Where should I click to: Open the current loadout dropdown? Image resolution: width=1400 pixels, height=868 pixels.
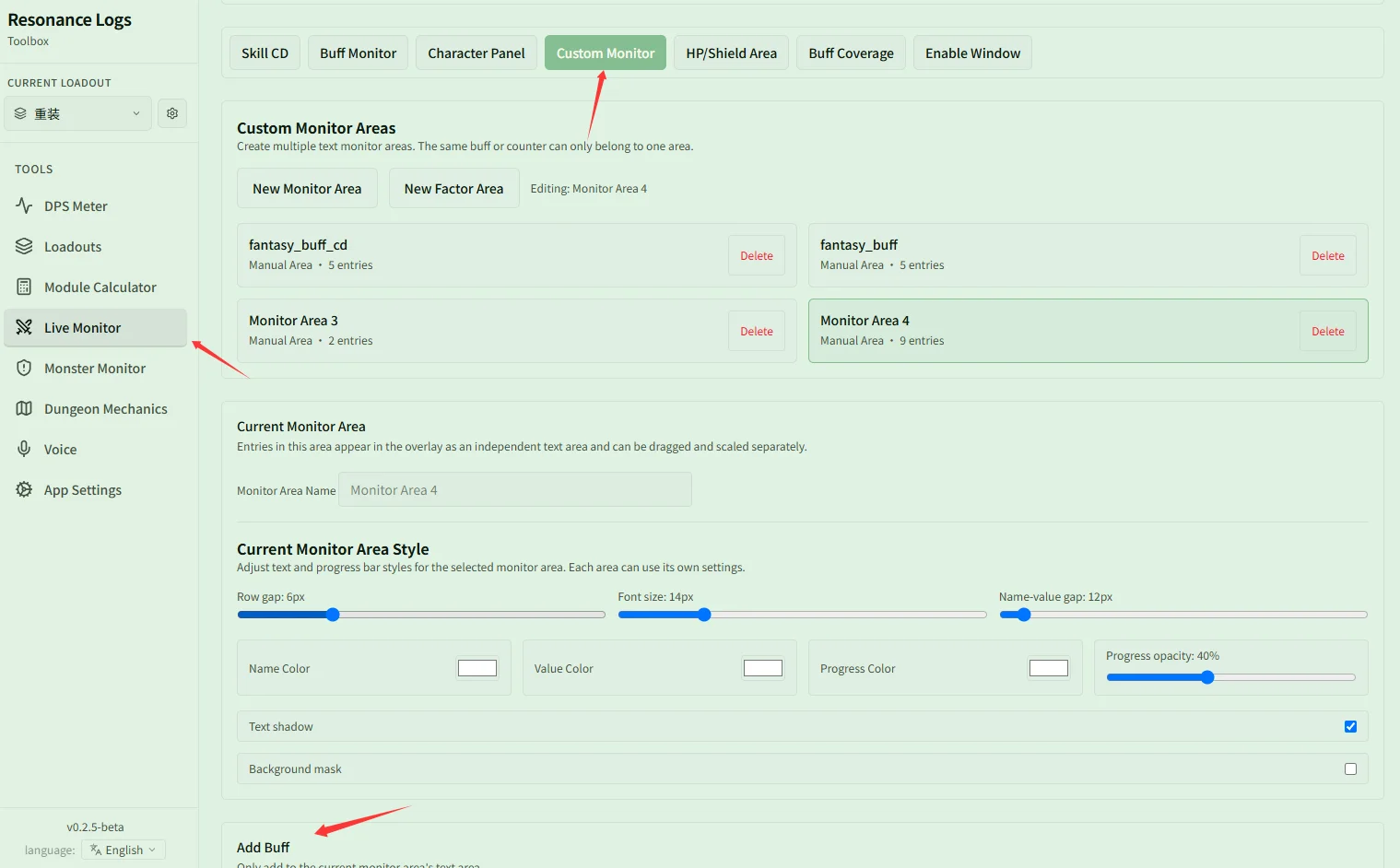point(77,113)
